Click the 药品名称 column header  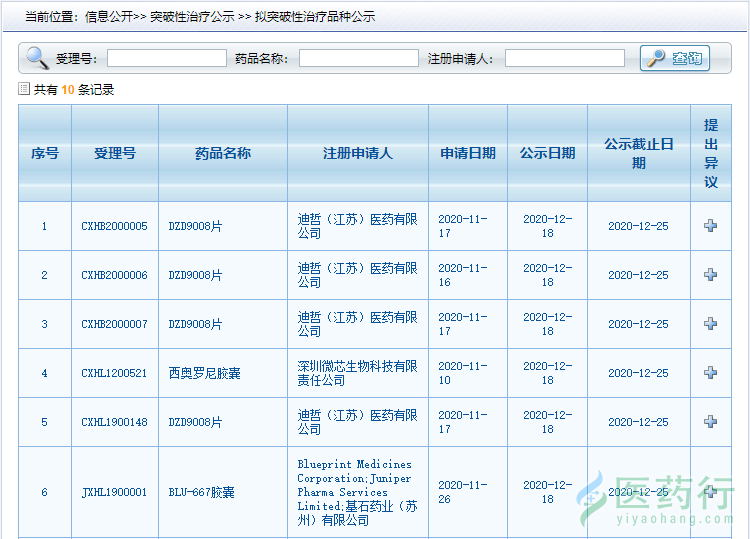(x=223, y=153)
